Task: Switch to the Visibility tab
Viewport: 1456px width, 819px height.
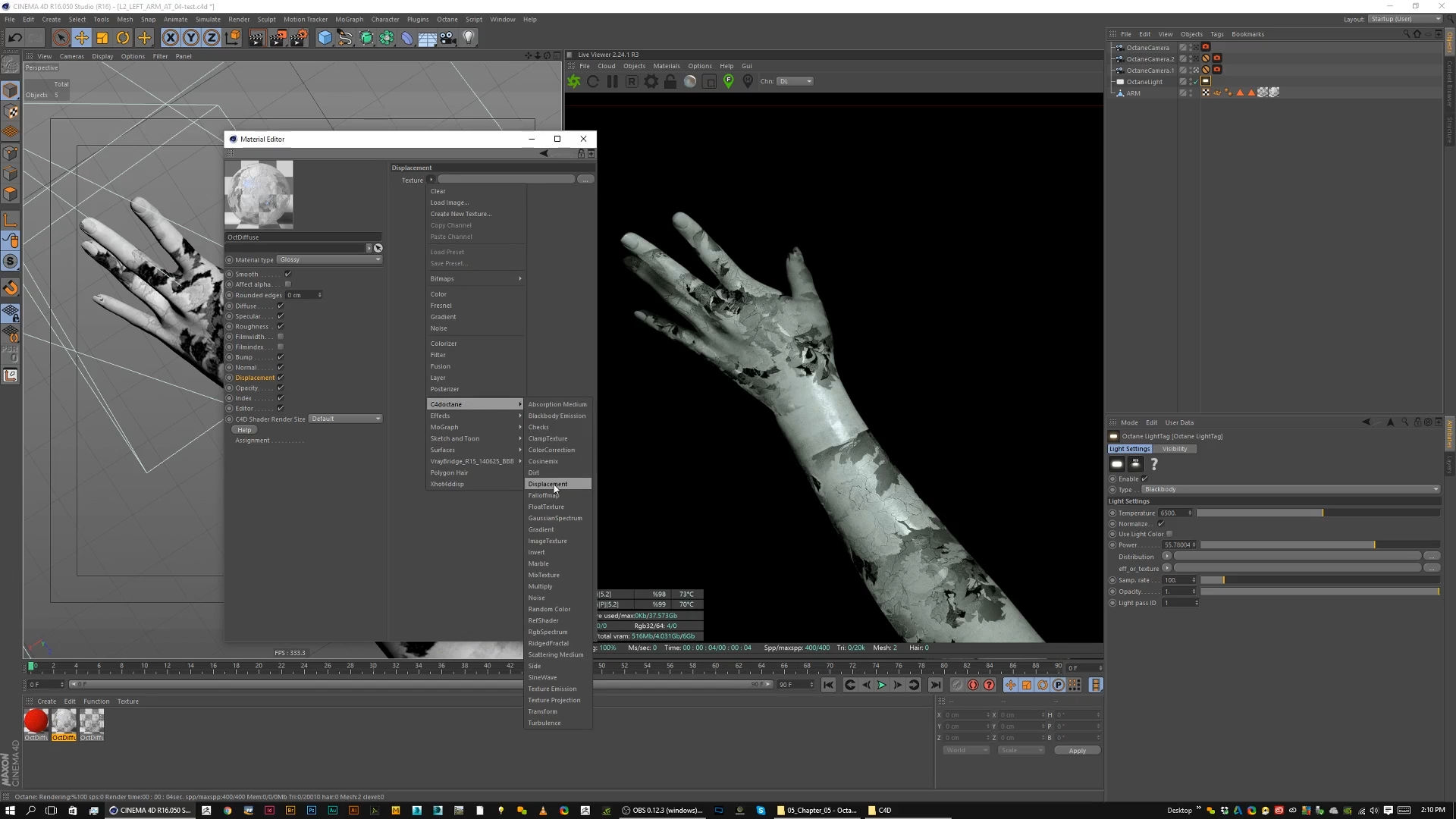Action: pyautogui.click(x=1175, y=449)
